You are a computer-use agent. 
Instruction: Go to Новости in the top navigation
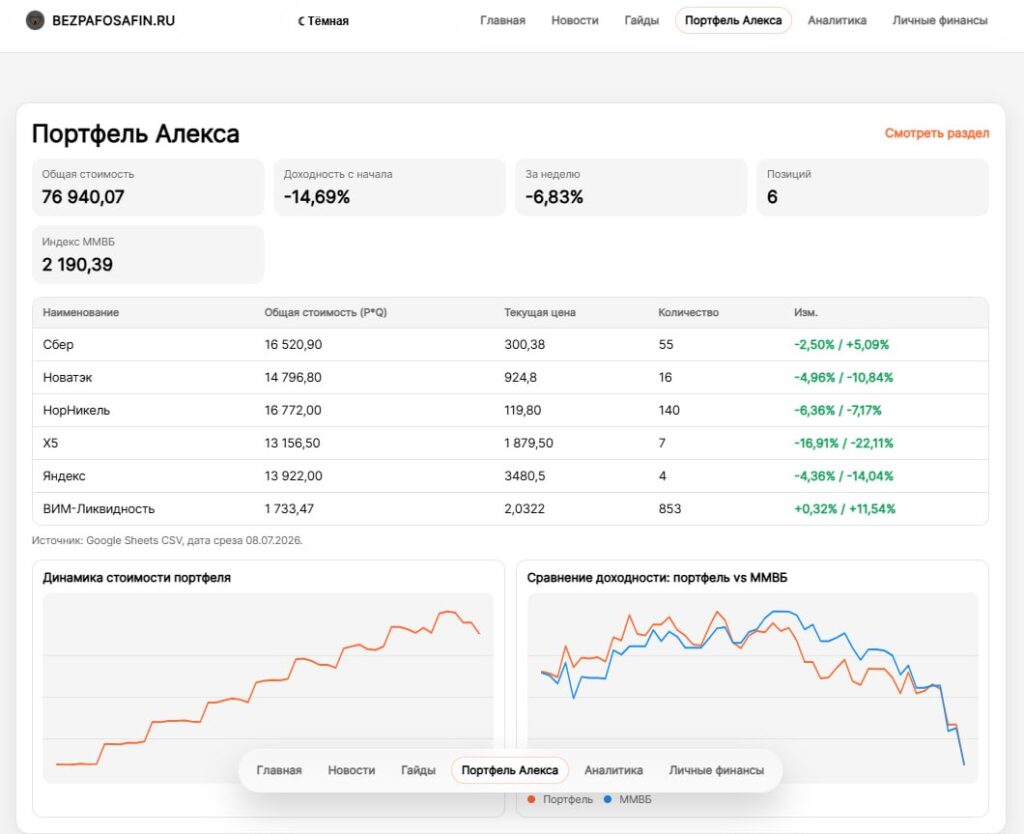click(x=575, y=20)
